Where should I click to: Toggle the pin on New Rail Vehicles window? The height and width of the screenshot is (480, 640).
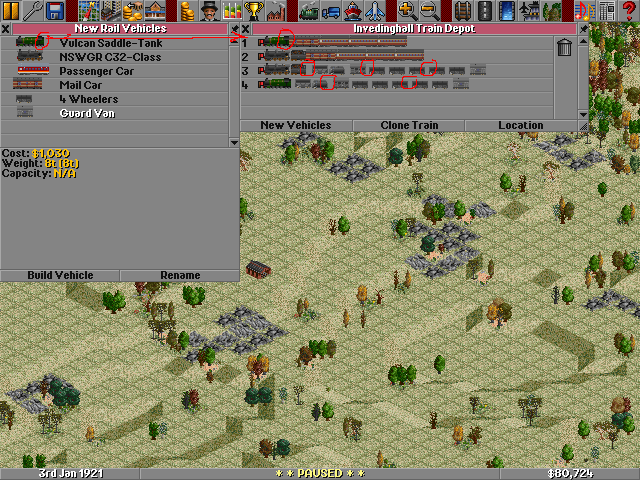pos(234,29)
